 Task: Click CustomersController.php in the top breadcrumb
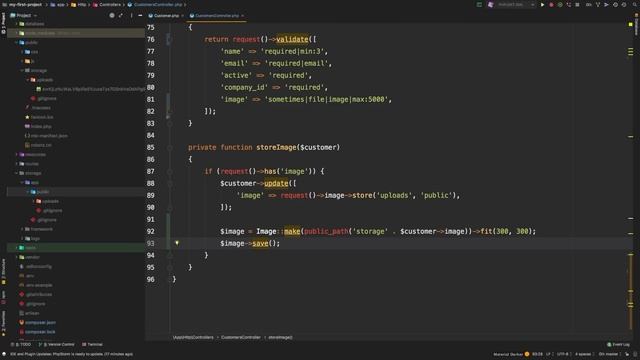pos(155,4)
